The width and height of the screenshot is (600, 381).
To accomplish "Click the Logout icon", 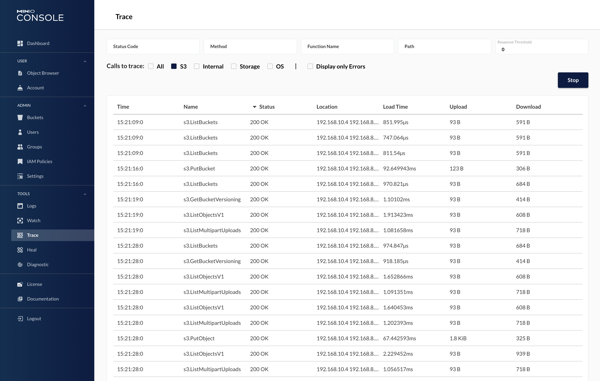I will tap(20, 319).
